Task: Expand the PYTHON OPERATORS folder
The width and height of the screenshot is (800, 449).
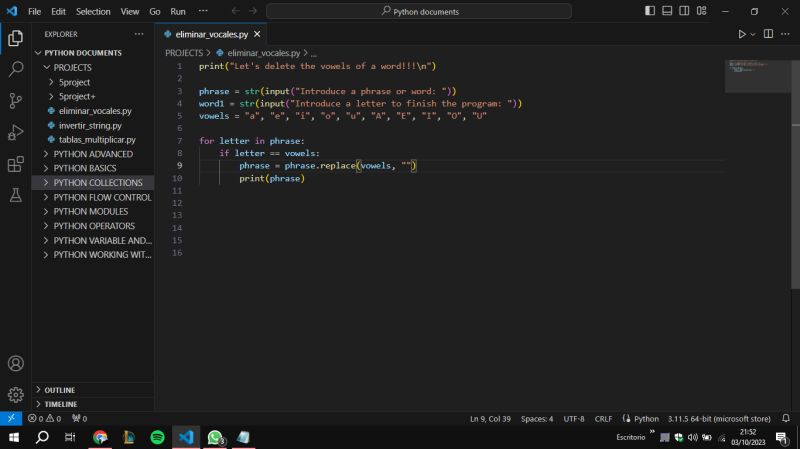Action: click(x=94, y=226)
